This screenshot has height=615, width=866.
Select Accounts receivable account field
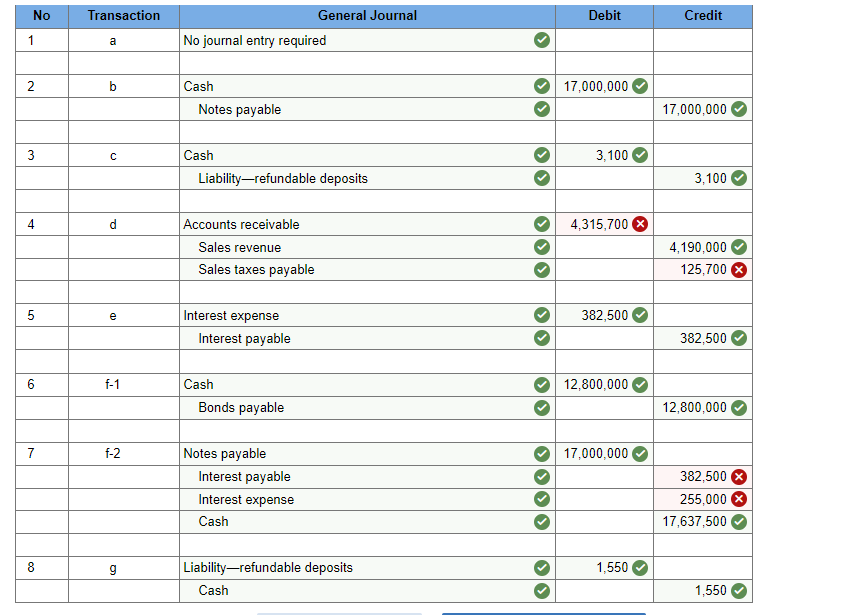click(x=367, y=224)
